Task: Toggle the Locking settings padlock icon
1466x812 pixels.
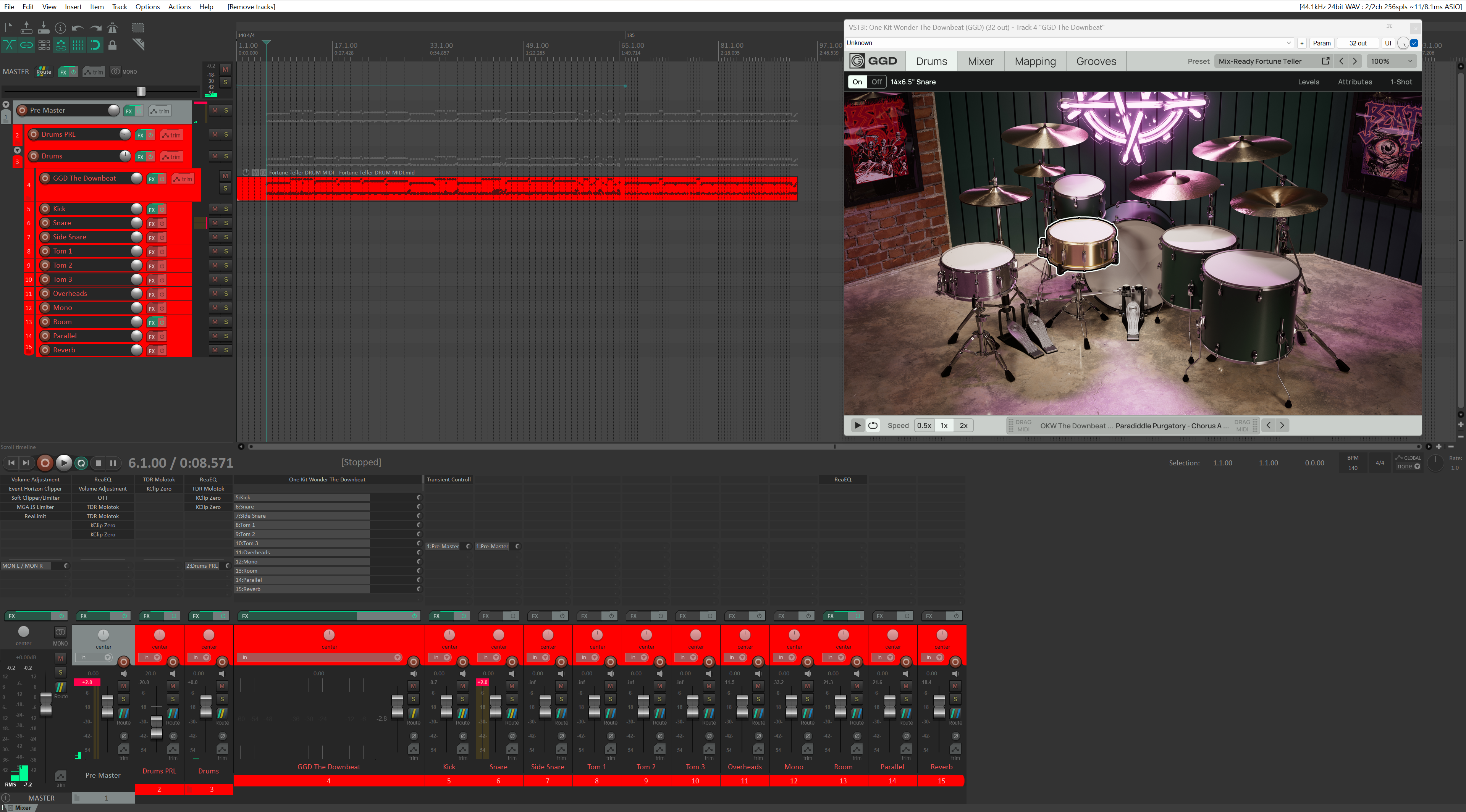Action: 113,45
